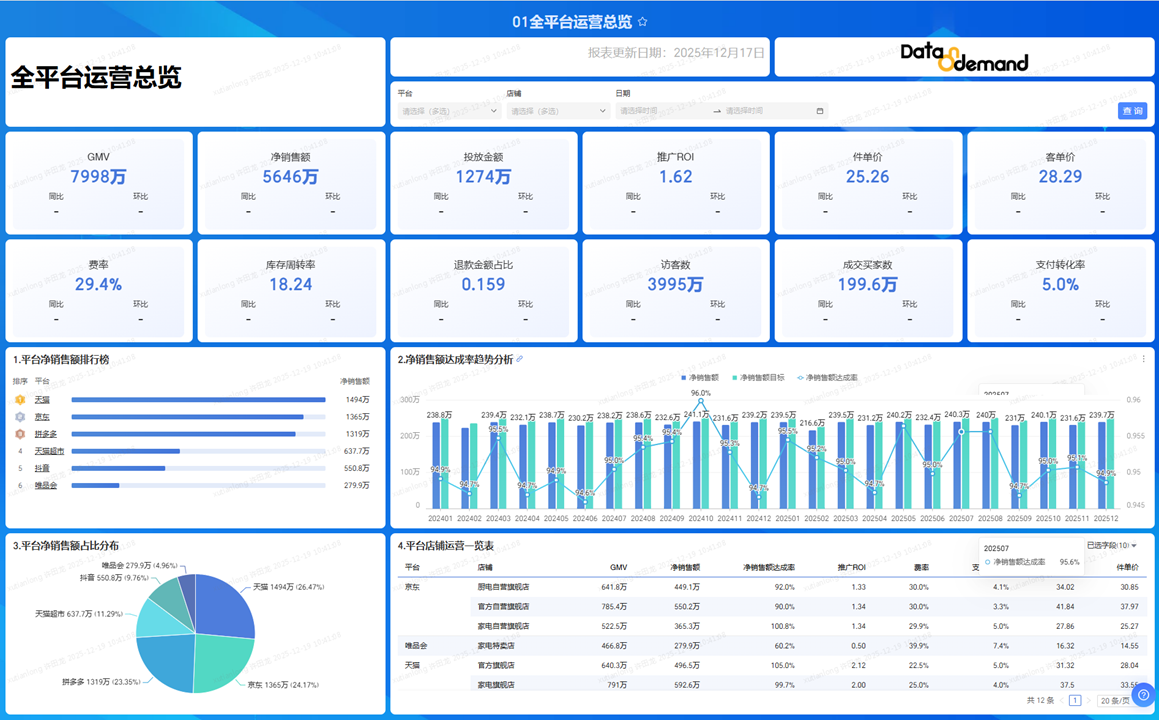Open the help question-mark floating button
Screen dimensions: 1159x720
(x=1143, y=695)
